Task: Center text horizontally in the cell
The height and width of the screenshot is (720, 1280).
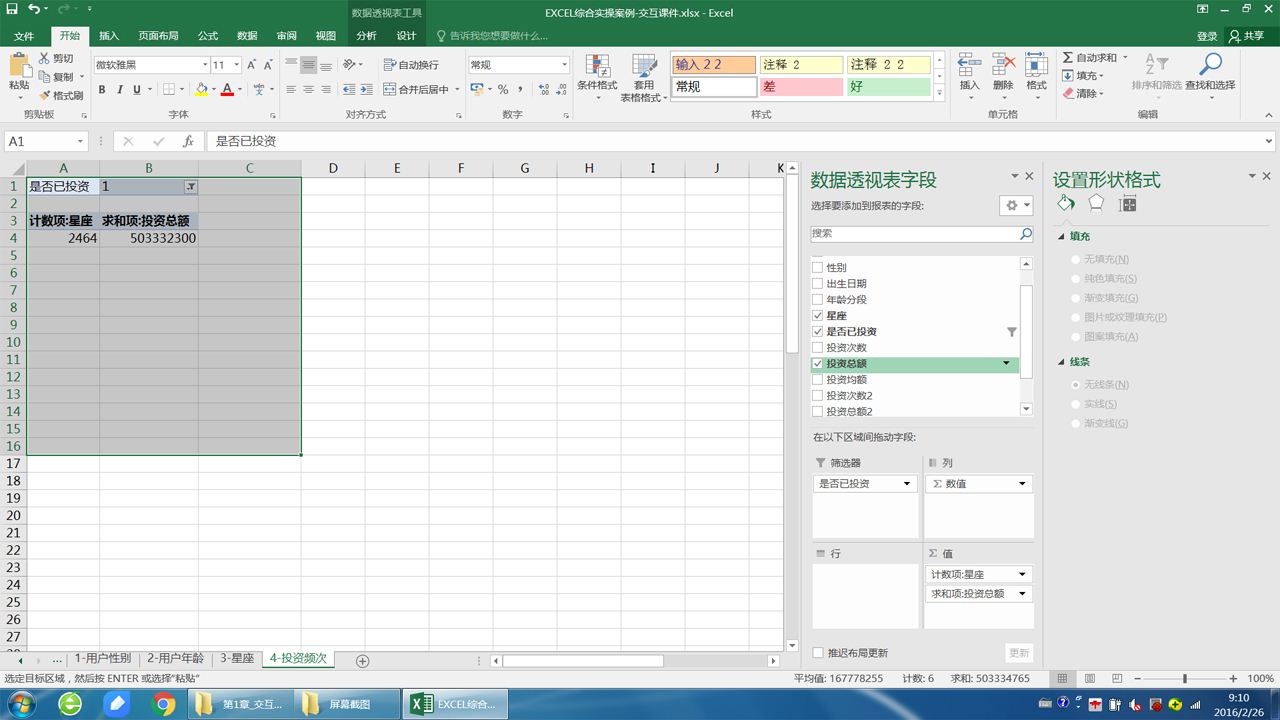Action: point(309,90)
